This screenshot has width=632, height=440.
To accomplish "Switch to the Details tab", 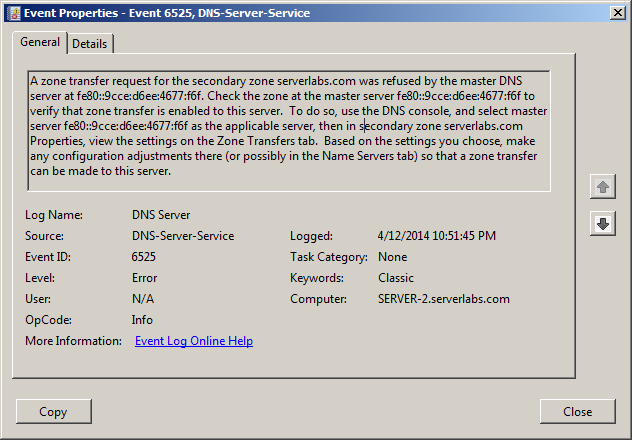I will 90,44.
